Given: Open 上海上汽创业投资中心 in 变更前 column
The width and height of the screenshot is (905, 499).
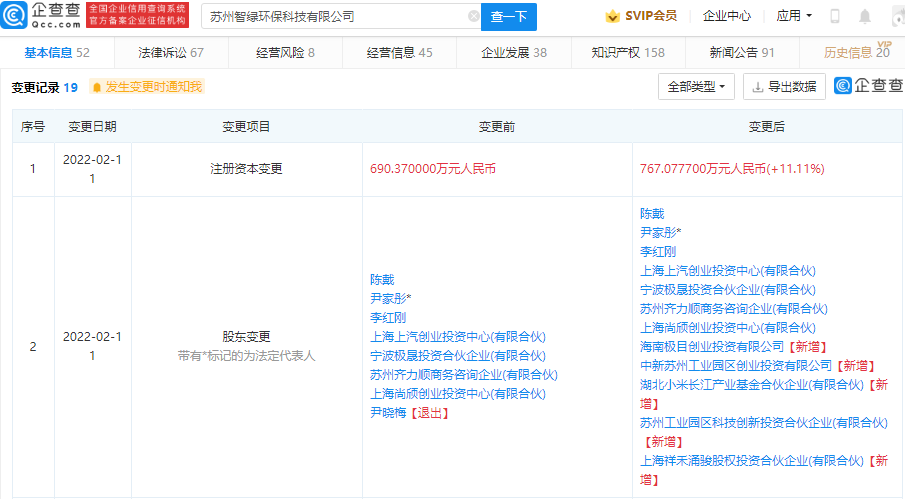Looking at the screenshot, I should click(458, 337).
